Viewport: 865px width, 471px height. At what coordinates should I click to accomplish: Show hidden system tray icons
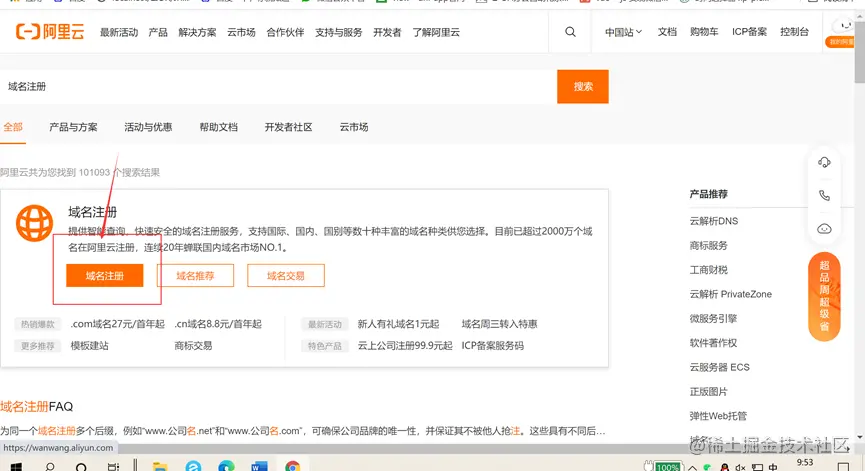tap(692, 468)
